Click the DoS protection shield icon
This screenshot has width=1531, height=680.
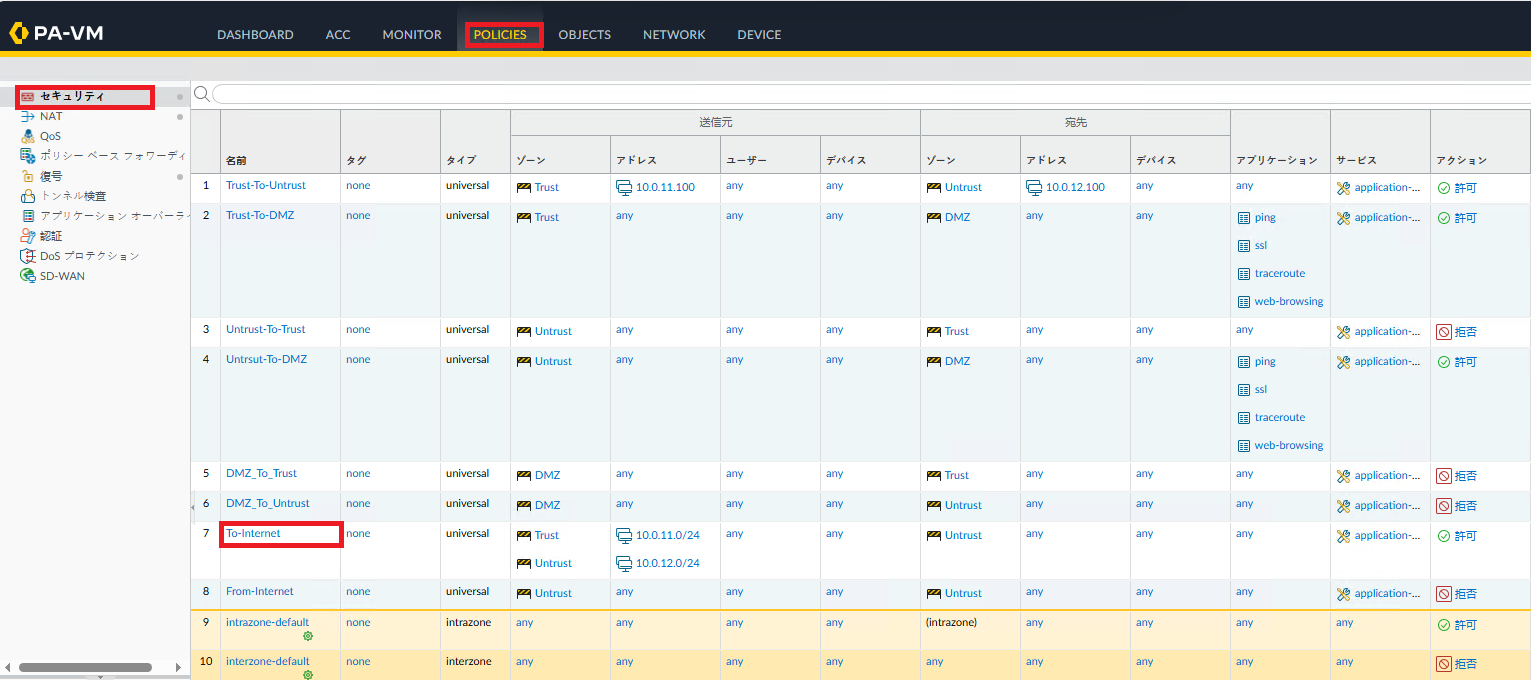28,256
